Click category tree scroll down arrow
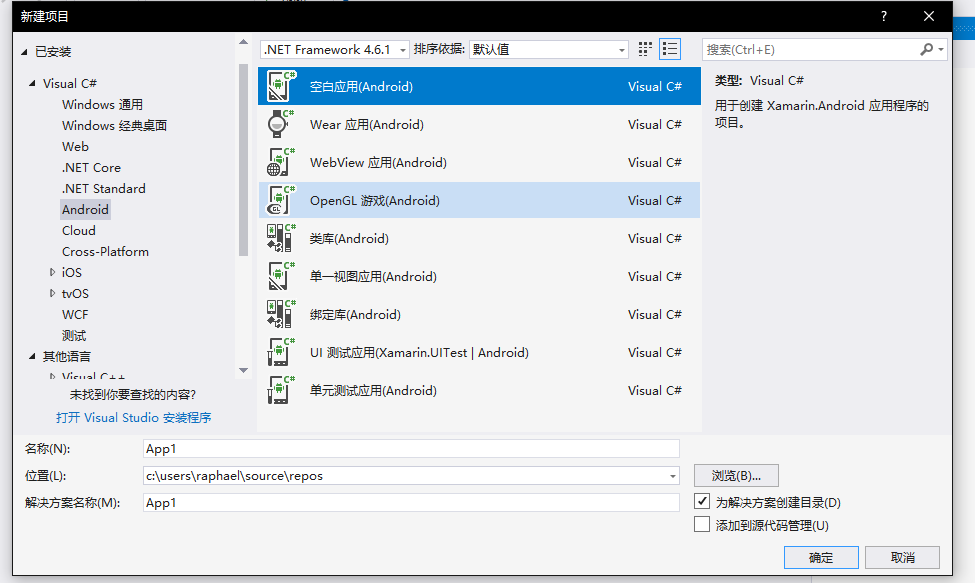The width and height of the screenshot is (975, 583). [243, 370]
